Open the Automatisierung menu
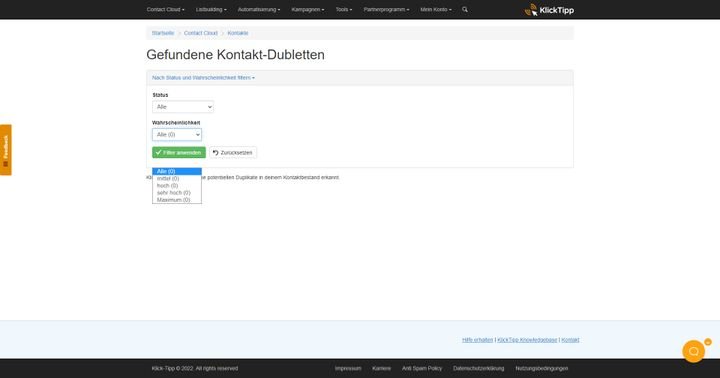Image resolution: width=720 pixels, height=378 pixels. [259, 10]
